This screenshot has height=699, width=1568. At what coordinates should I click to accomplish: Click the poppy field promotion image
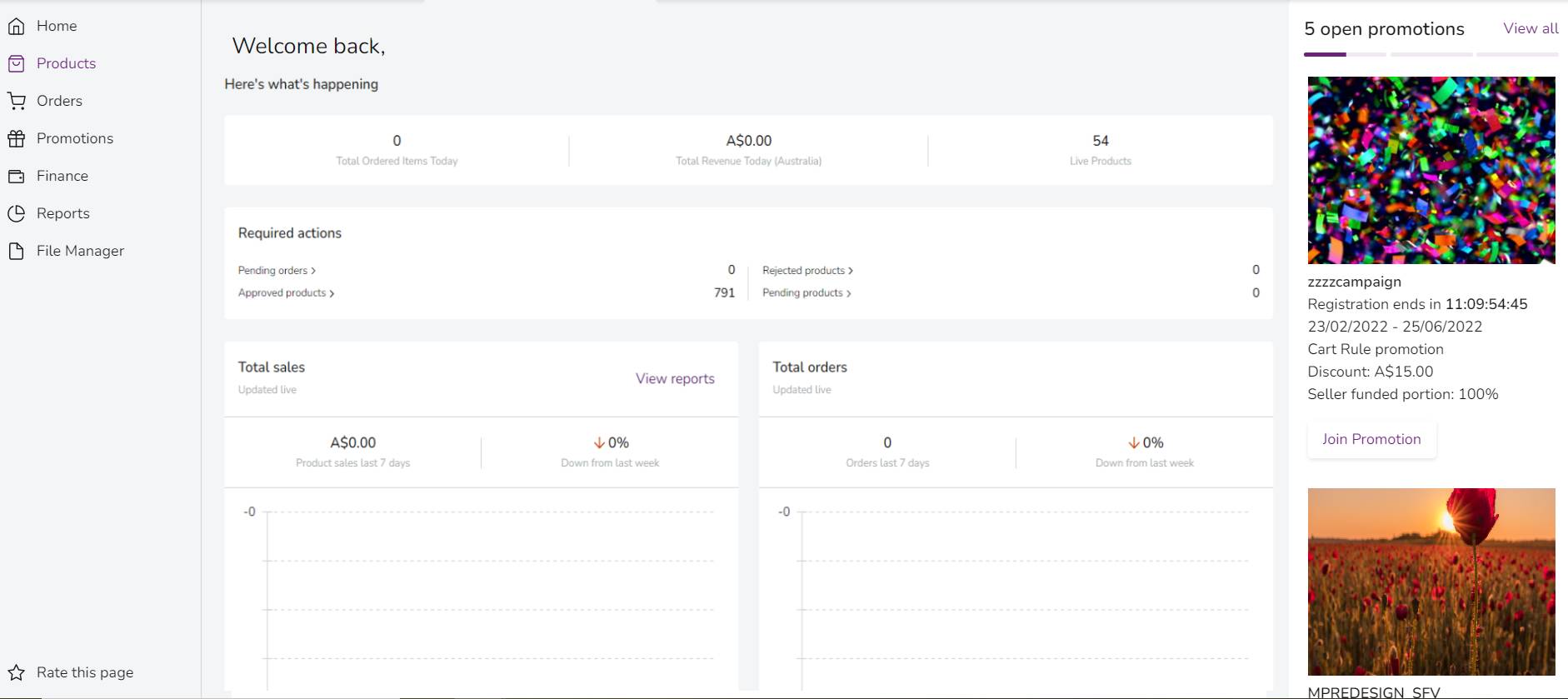coord(1431,582)
